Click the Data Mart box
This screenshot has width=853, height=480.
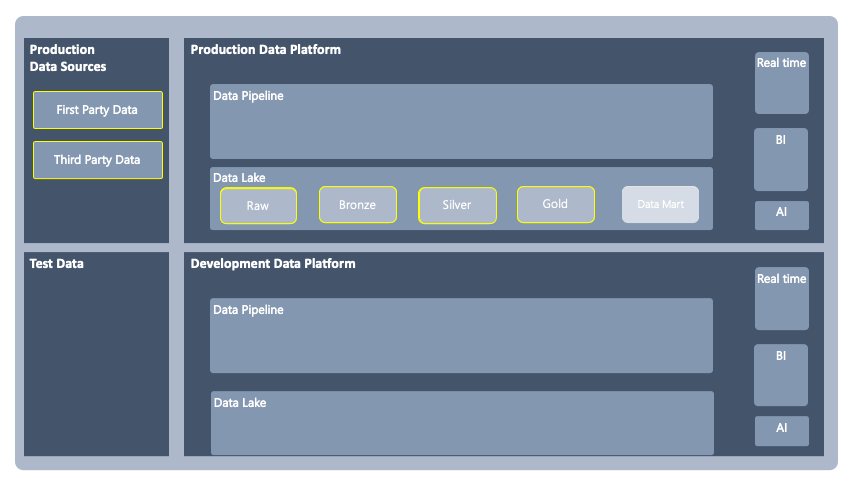tap(660, 204)
